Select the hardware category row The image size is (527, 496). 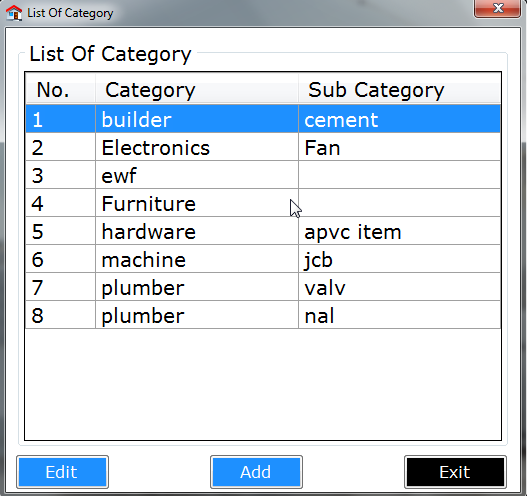(x=263, y=231)
